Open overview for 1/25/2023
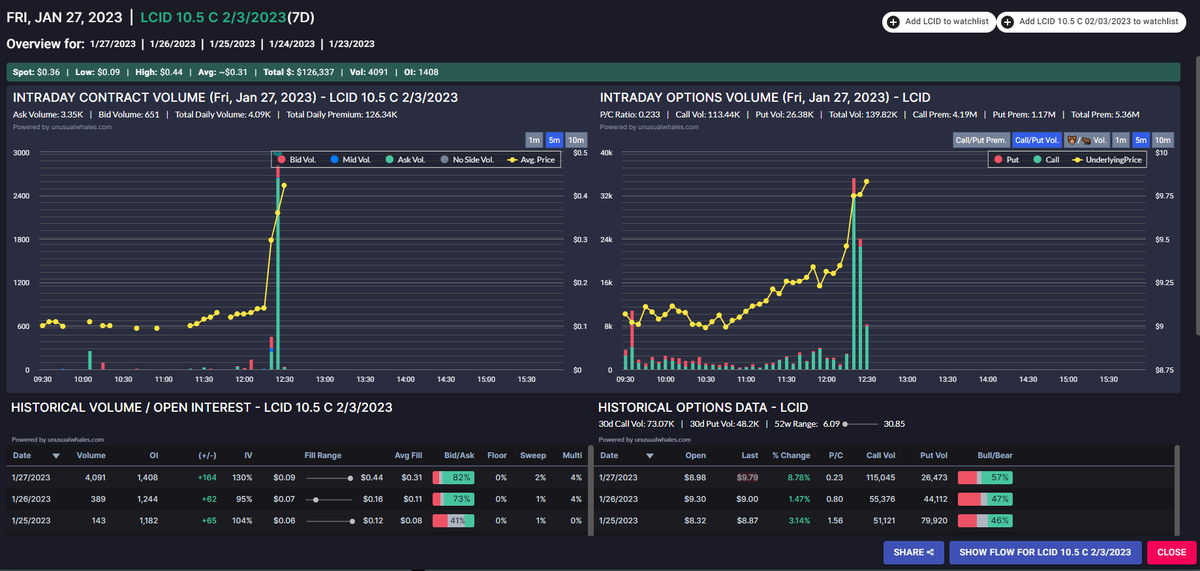This screenshot has width=1200, height=571. [233, 44]
